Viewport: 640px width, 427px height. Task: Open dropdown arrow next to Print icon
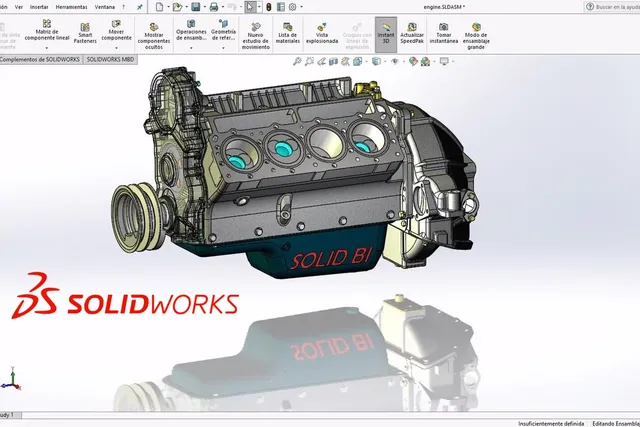coord(222,7)
